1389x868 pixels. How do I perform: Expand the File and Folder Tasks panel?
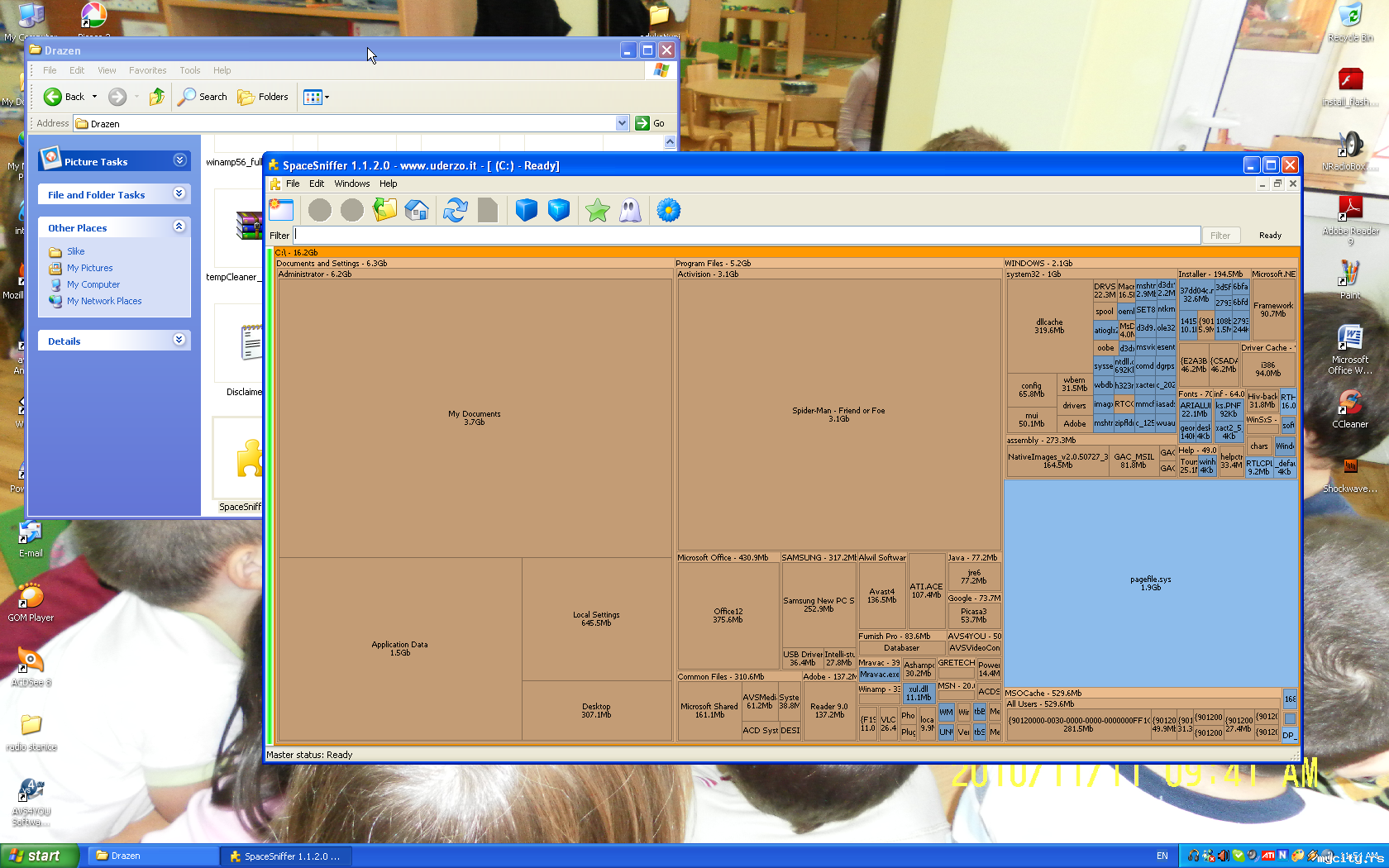179,193
